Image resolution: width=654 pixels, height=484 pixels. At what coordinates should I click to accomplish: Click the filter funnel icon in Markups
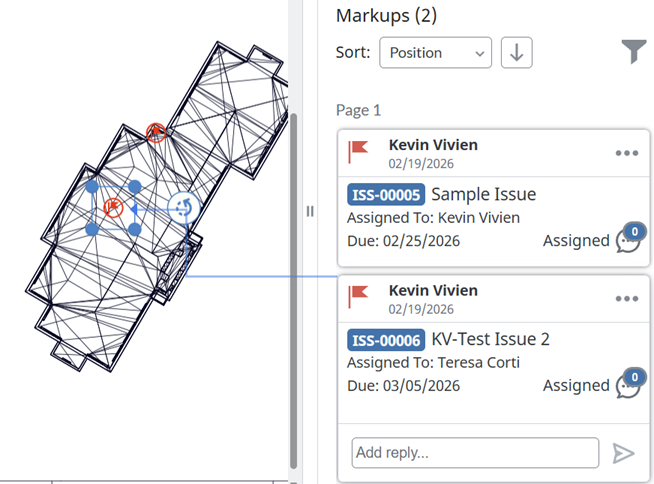[x=633, y=52]
